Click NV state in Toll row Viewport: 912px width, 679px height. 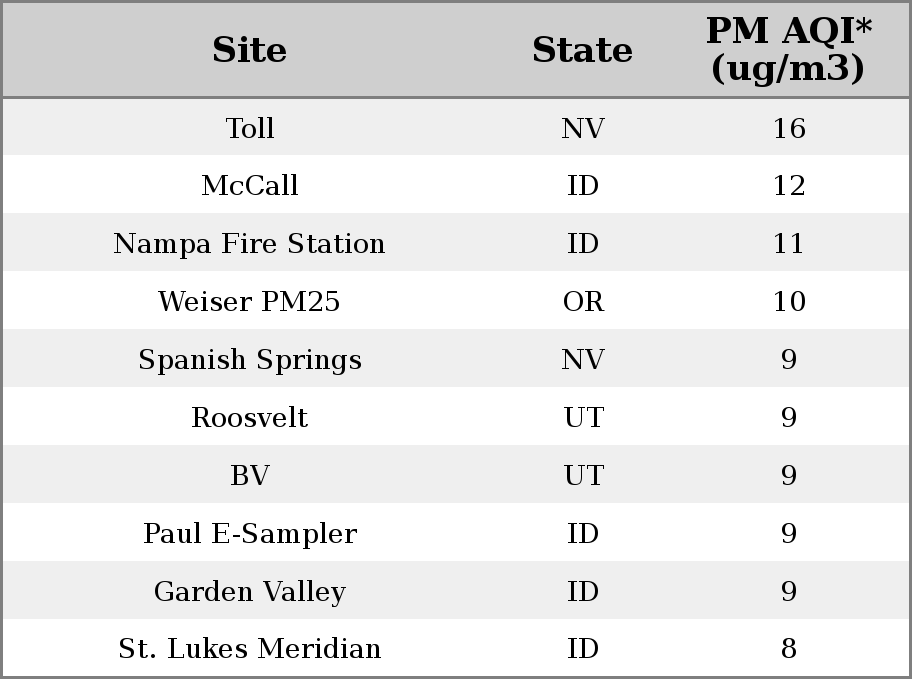coord(583,128)
